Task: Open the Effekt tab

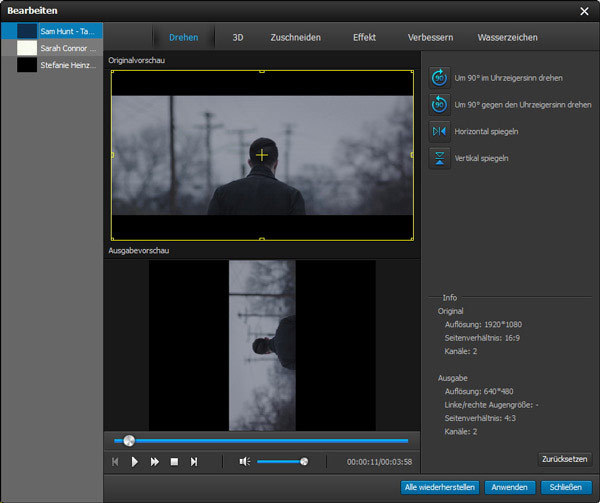Action: (x=364, y=37)
